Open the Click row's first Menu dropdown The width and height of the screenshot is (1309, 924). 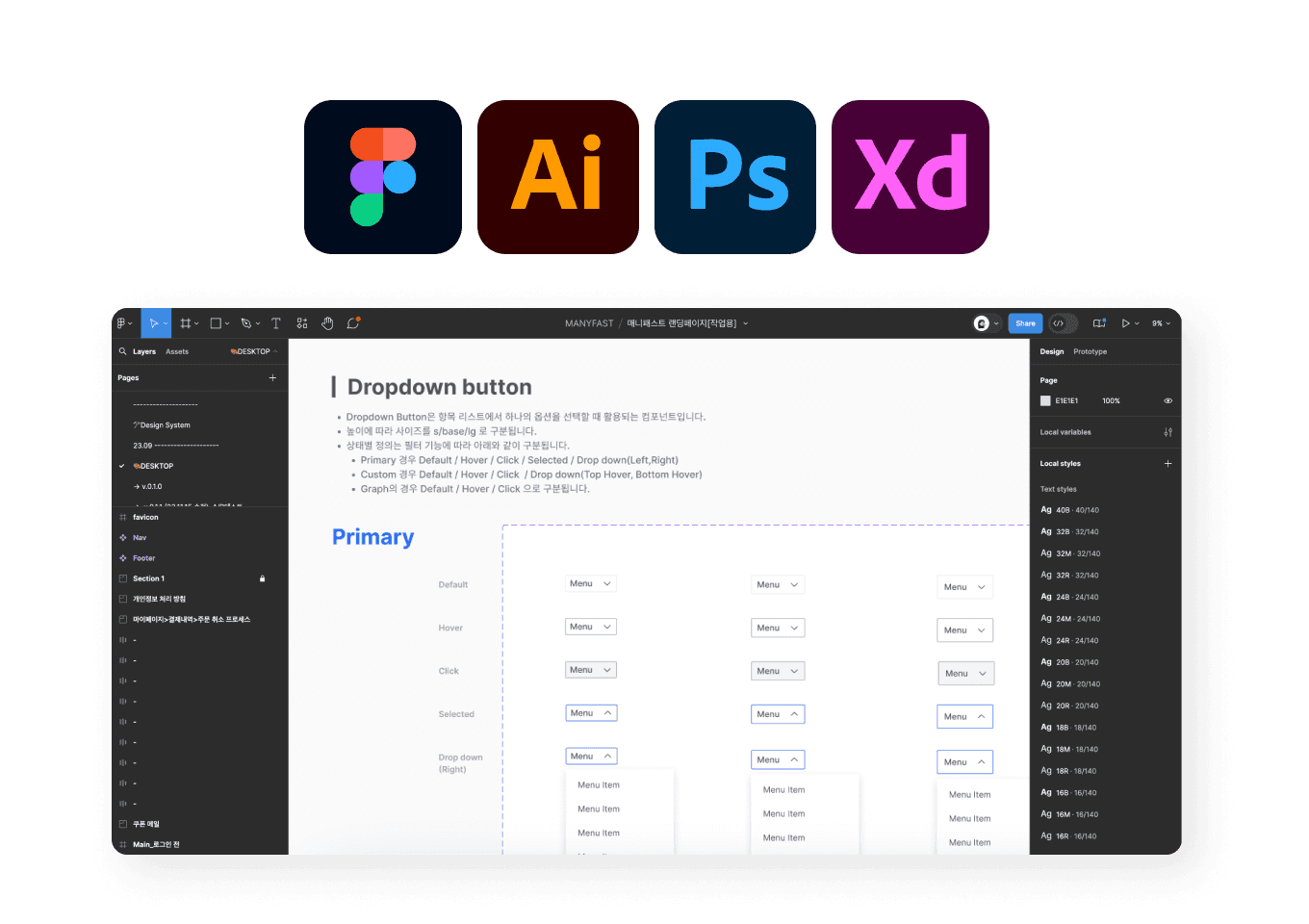(590, 670)
